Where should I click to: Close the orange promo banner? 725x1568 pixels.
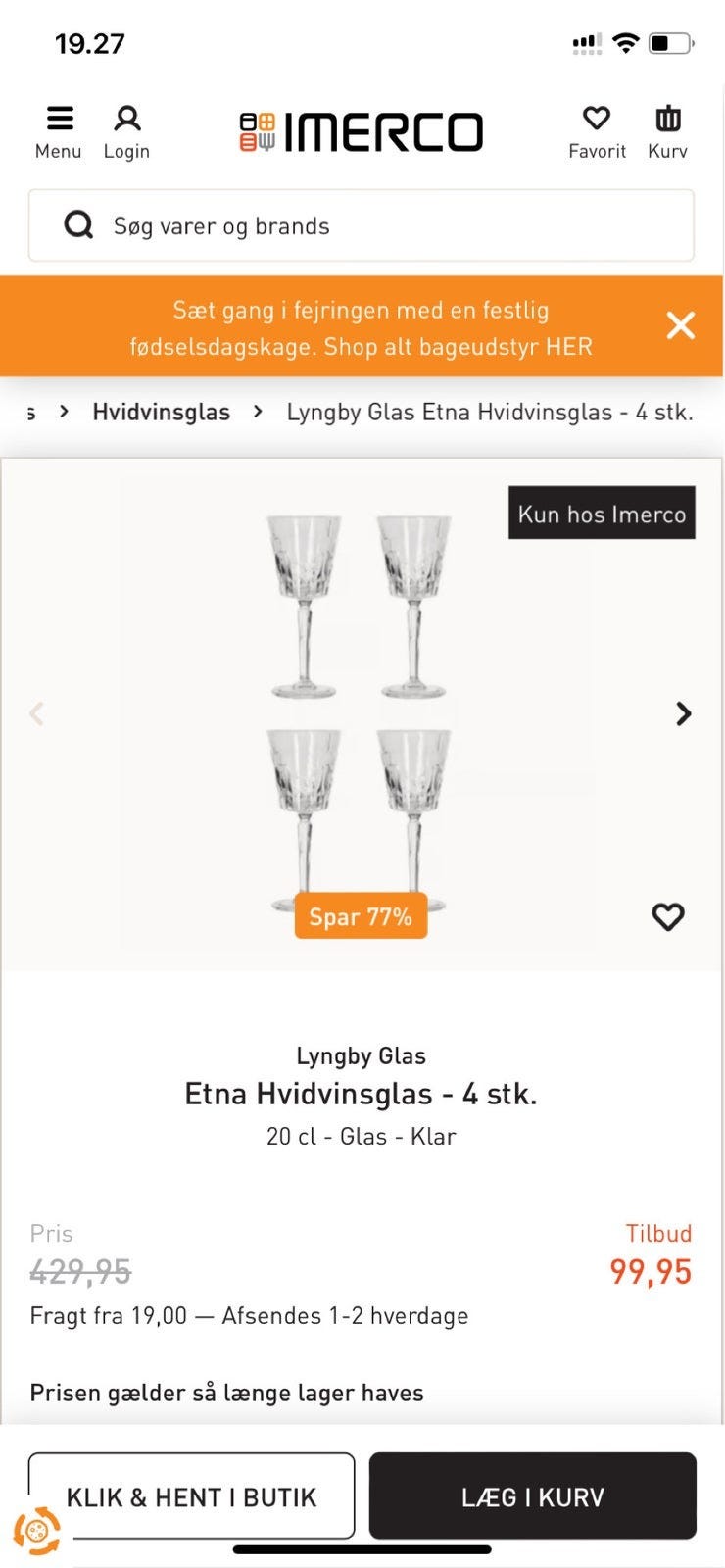(680, 325)
